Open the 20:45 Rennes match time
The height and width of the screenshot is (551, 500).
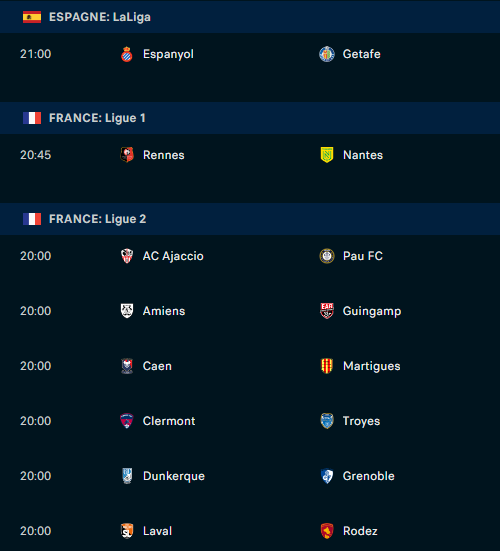coord(35,155)
